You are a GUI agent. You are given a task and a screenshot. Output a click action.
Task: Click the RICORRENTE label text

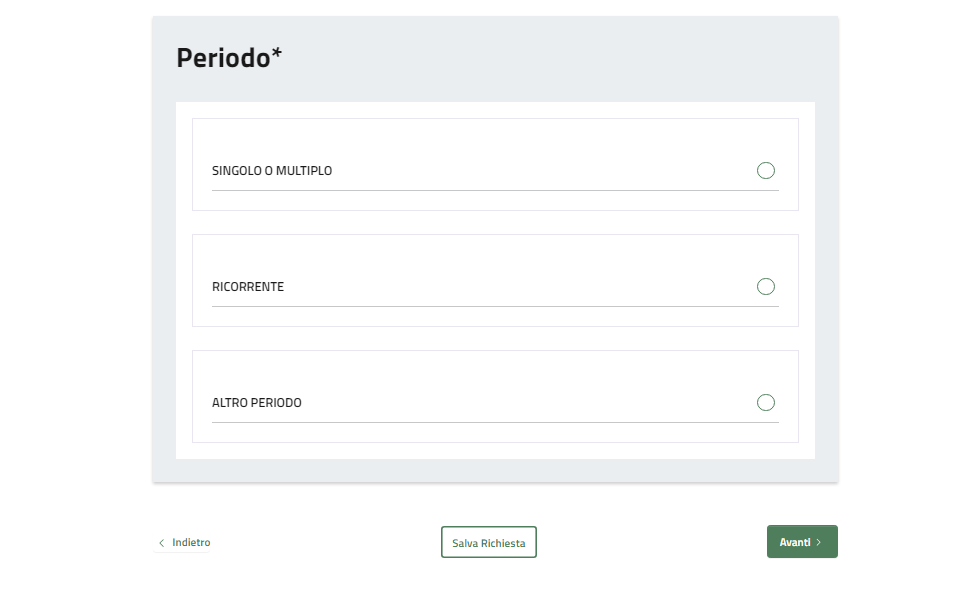pyautogui.click(x=248, y=287)
